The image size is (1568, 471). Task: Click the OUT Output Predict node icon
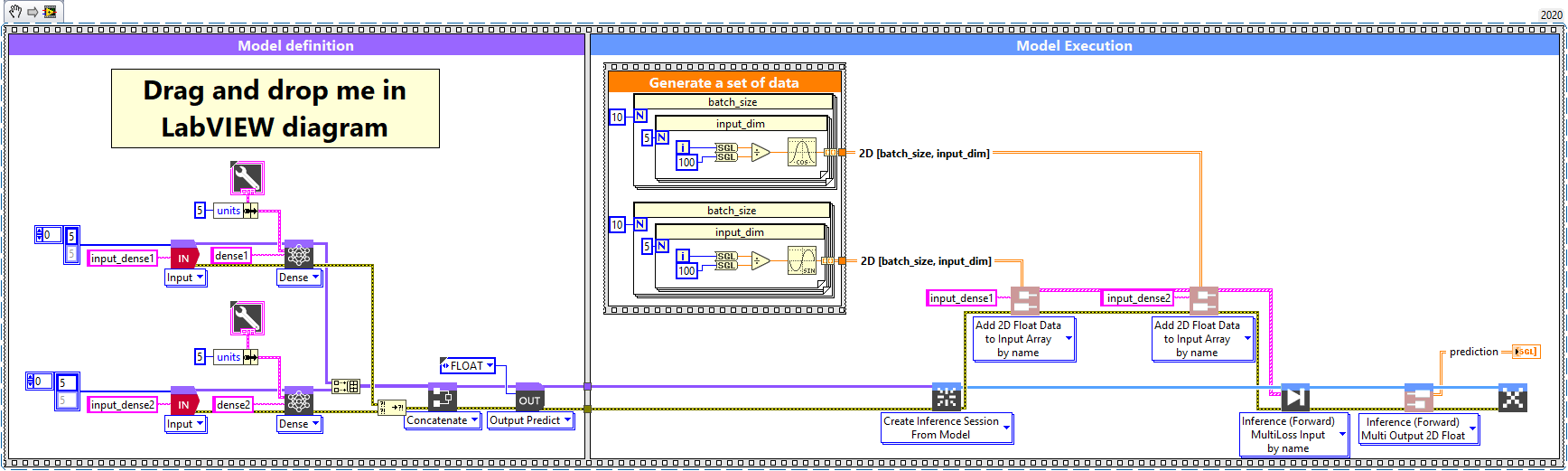pos(529,398)
